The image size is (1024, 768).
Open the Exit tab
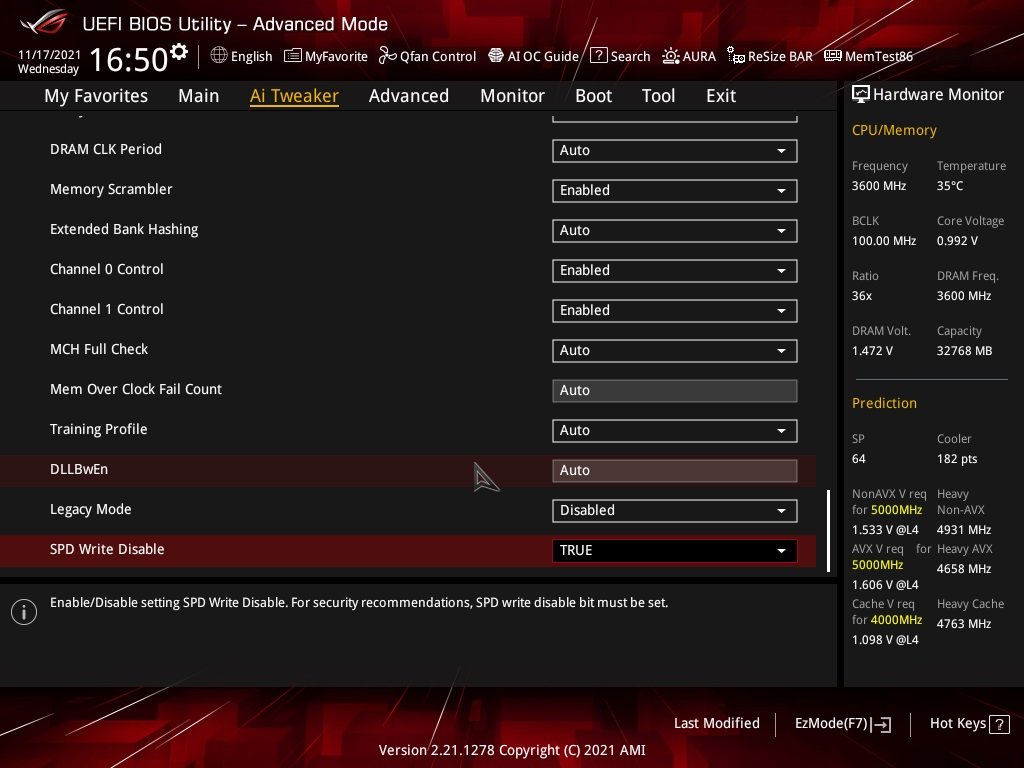(721, 95)
